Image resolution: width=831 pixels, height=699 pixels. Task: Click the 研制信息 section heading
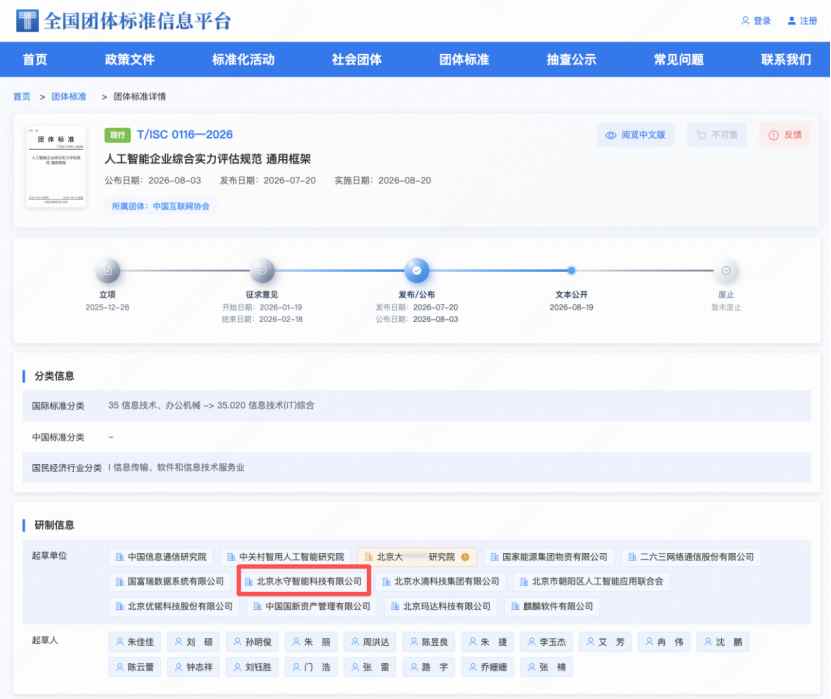[x=54, y=525]
